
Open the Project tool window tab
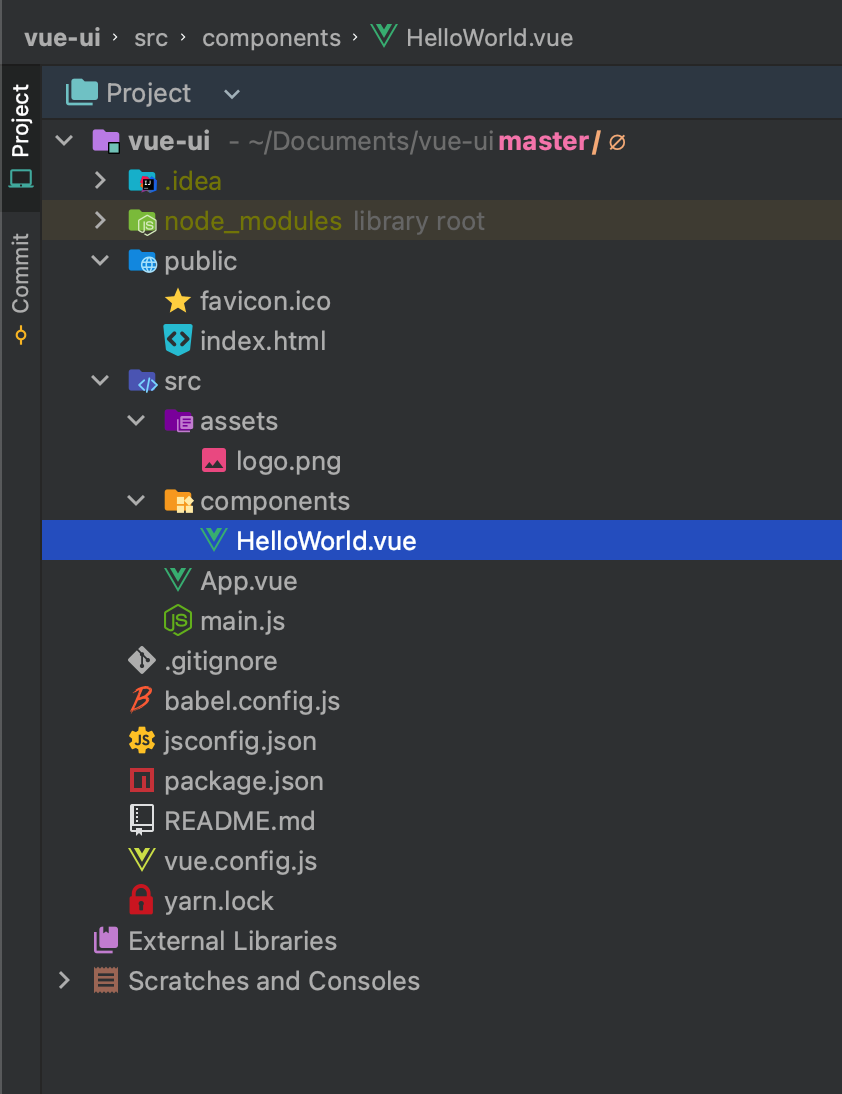click(x=21, y=137)
